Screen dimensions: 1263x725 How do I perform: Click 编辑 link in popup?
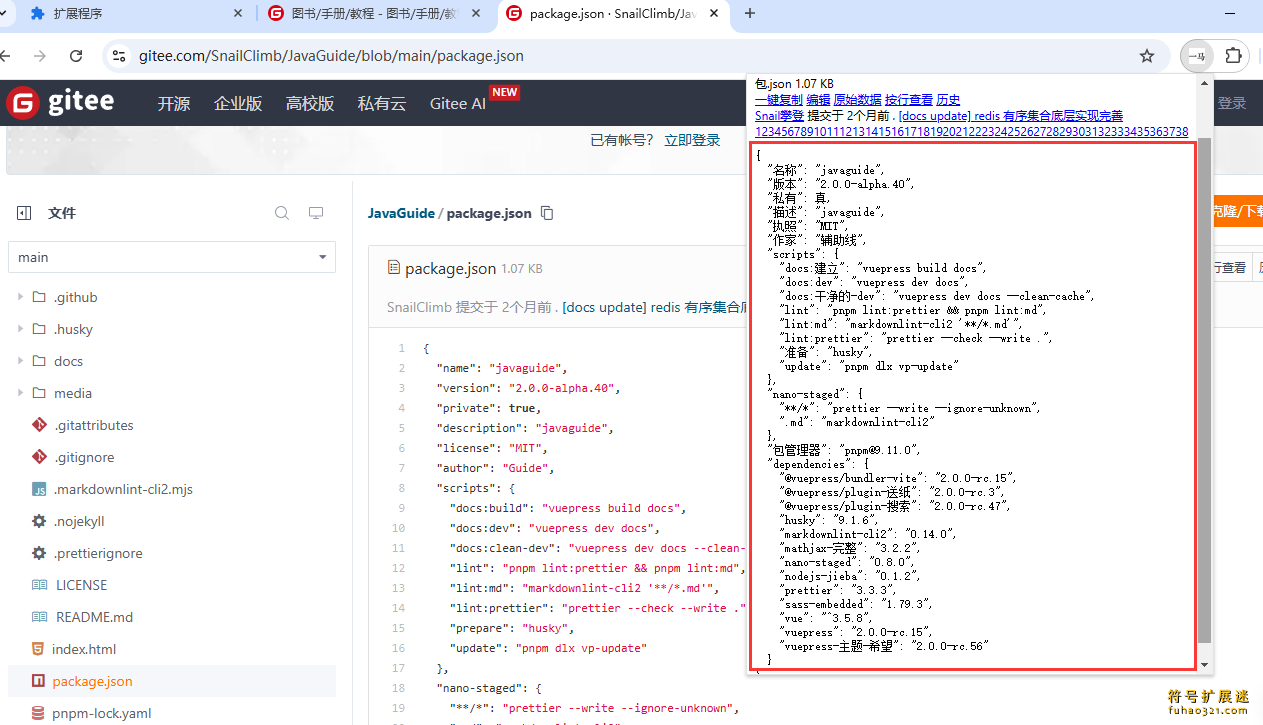pos(818,99)
